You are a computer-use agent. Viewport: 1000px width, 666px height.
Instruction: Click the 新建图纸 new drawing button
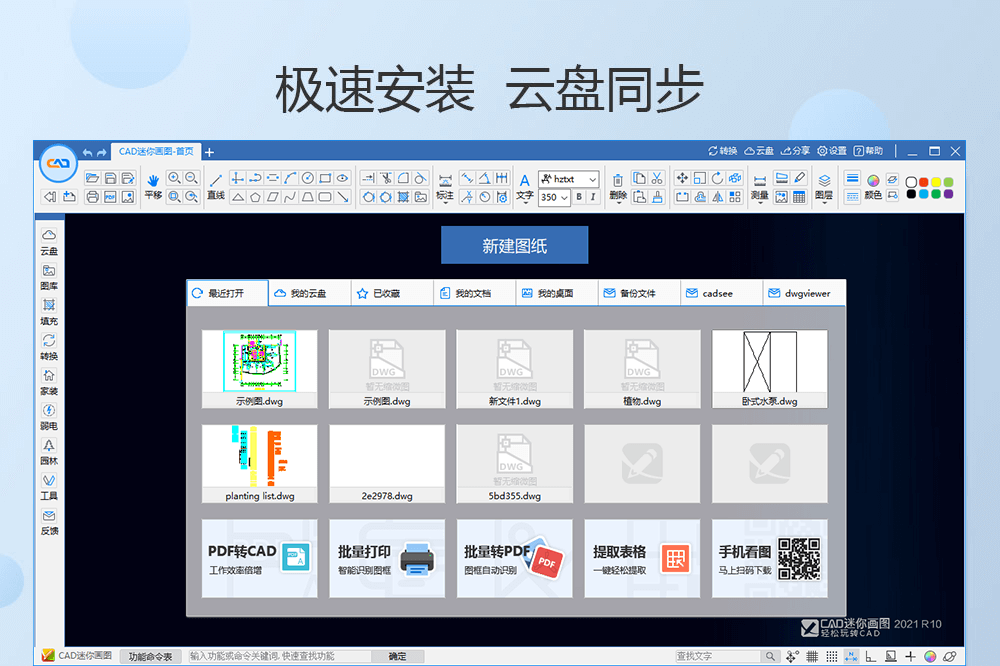pyautogui.click(x=515, y=244)
